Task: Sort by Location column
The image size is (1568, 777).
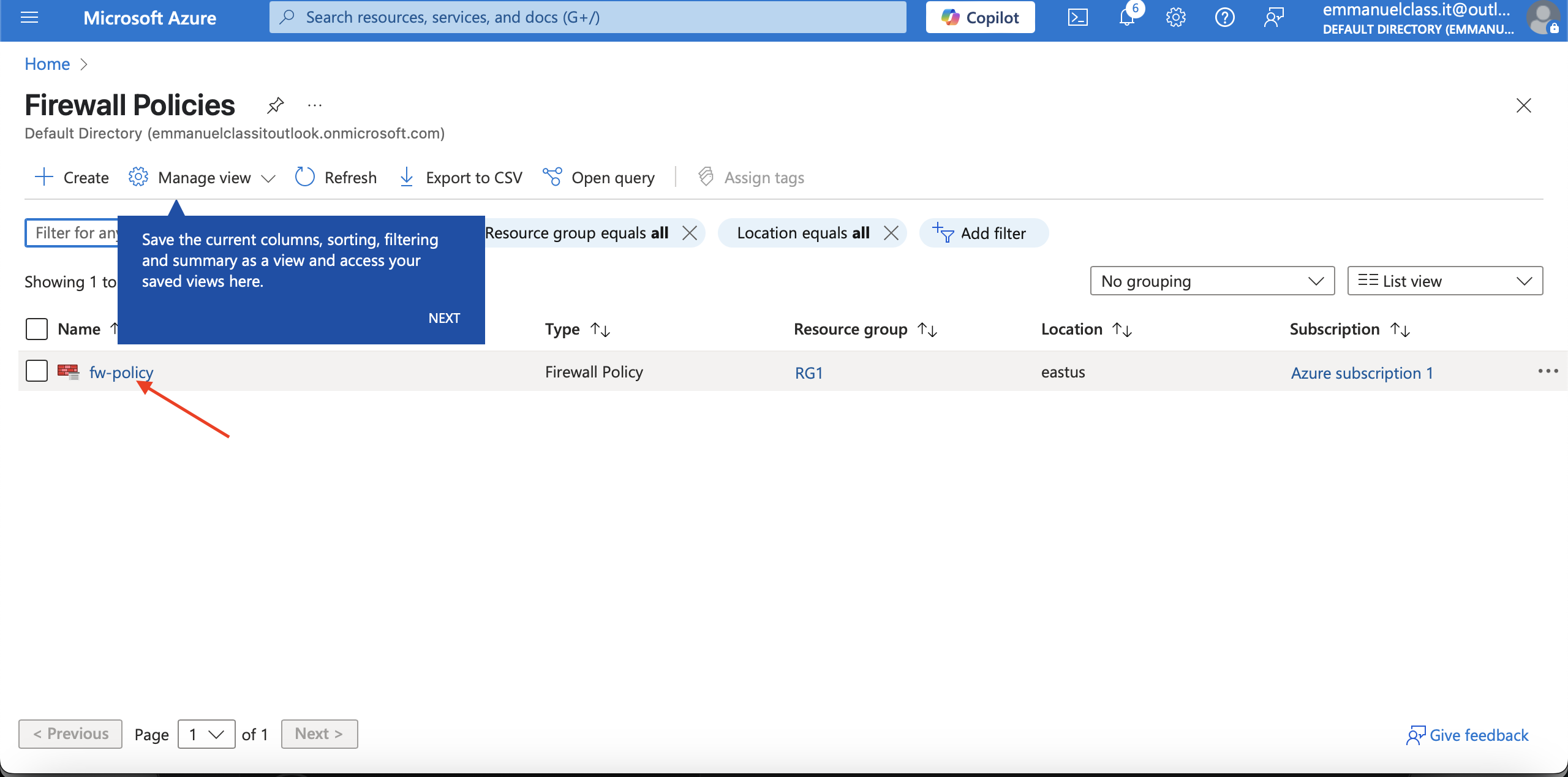Action: click(1087, 329)
